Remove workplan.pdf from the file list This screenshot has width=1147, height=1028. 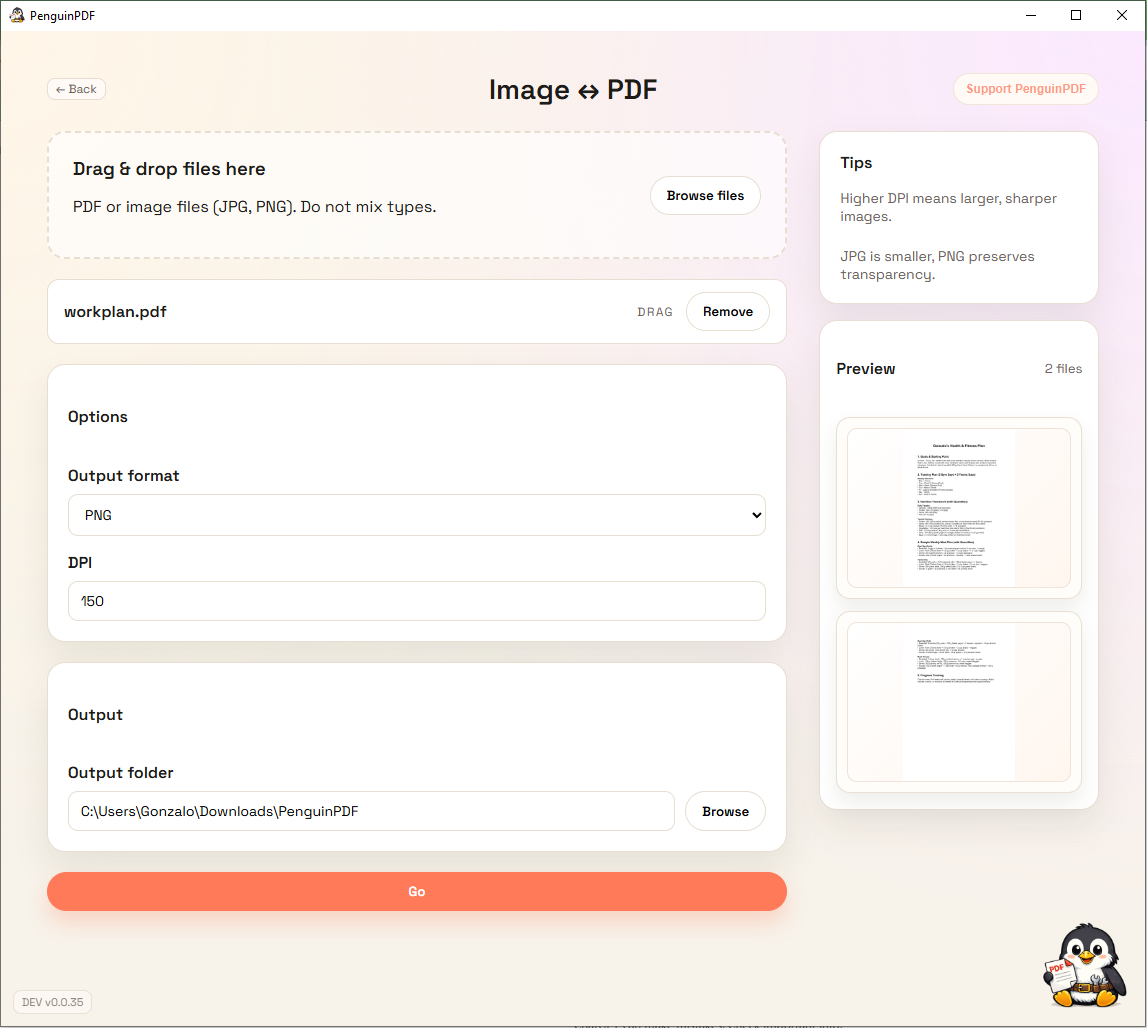727,311
